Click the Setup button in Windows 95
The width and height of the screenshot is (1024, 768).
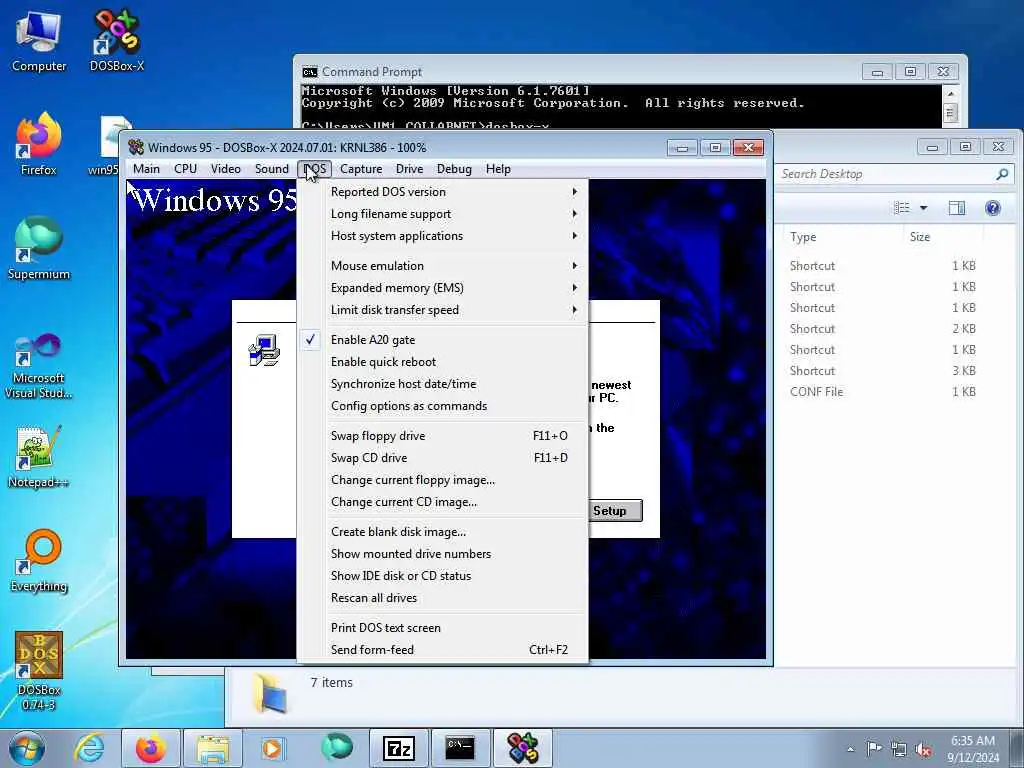(x=615, y=511)
